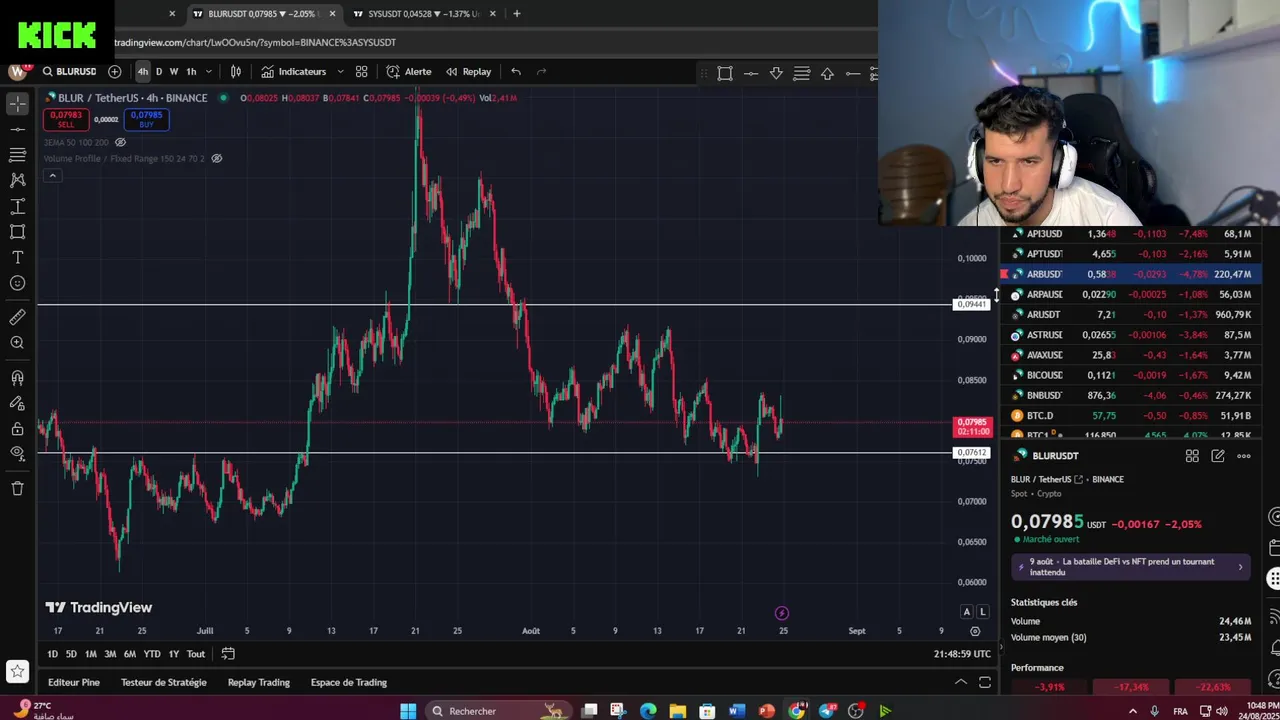
Task: Open chart settings gear on time axis
Action: (975, 631)
